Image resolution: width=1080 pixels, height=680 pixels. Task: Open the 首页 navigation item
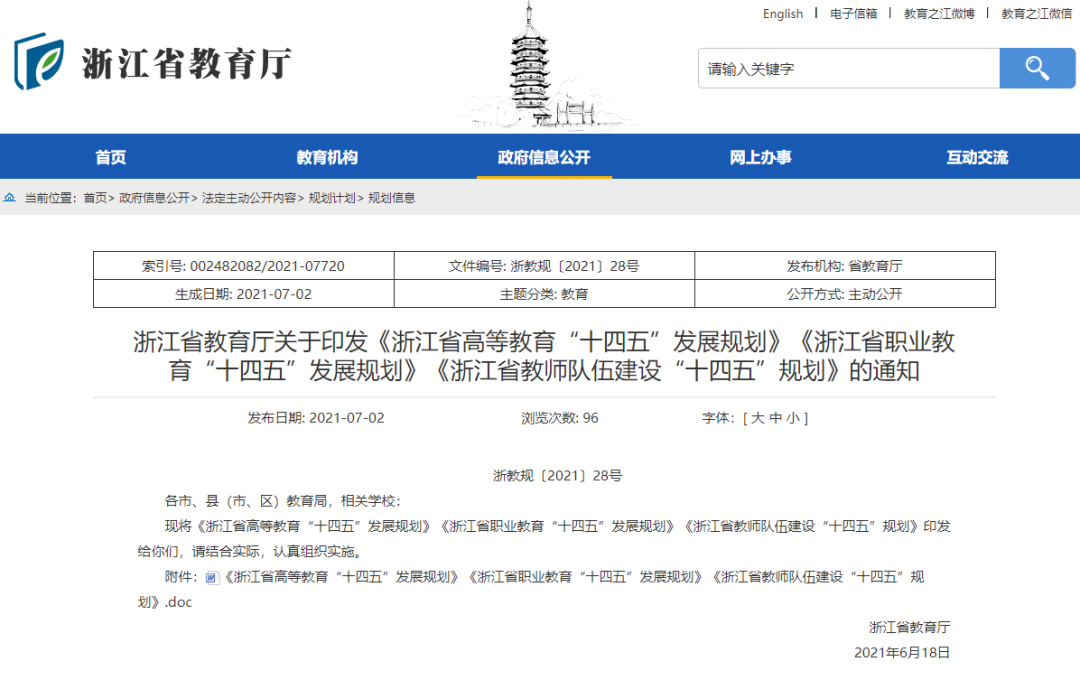(110, 156)
